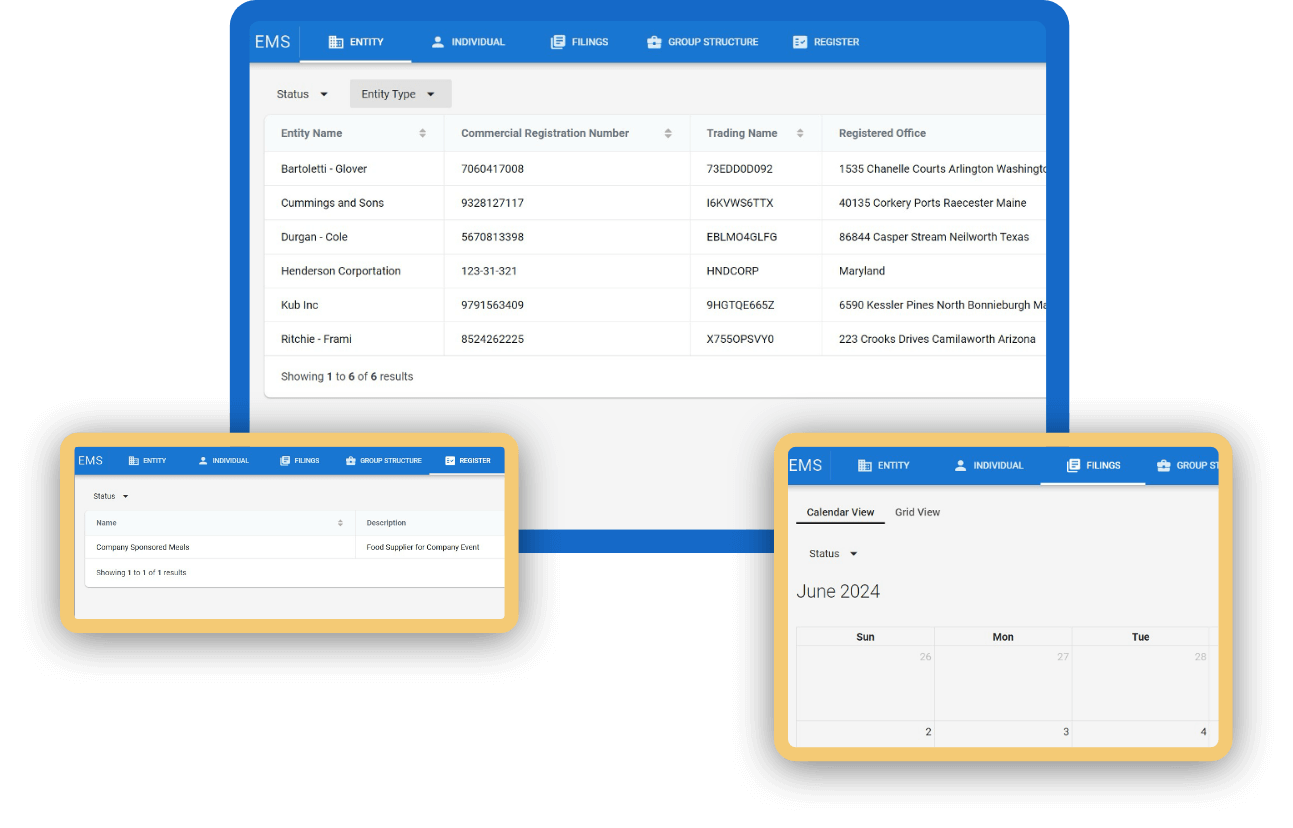
Task: Click the Bartoletti - Glover entity name
Action: click(324, 169)
